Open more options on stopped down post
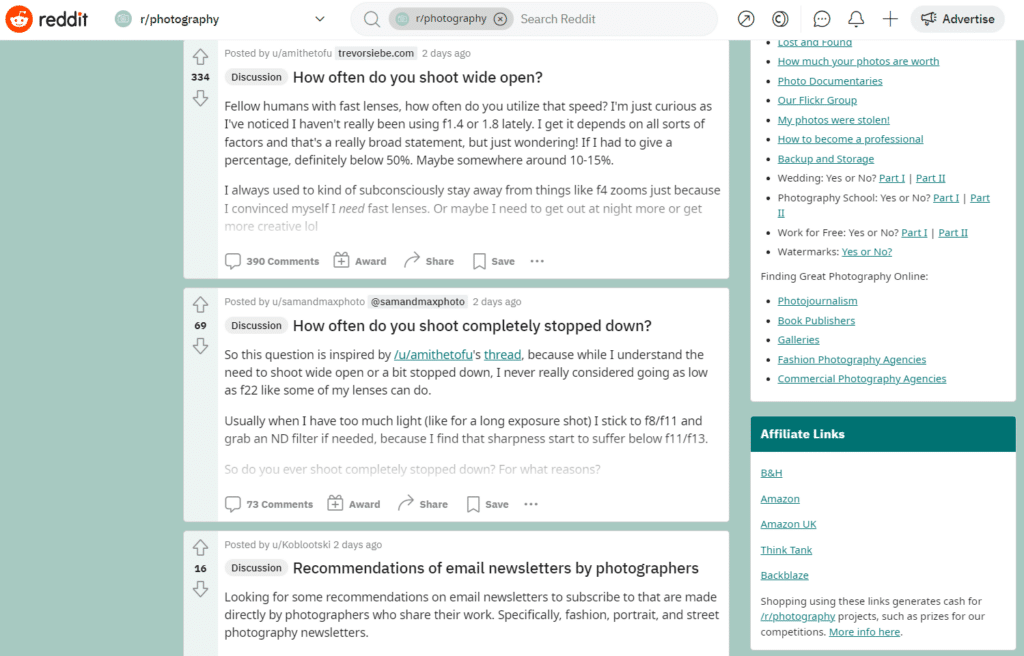 (x=531, y=504)
